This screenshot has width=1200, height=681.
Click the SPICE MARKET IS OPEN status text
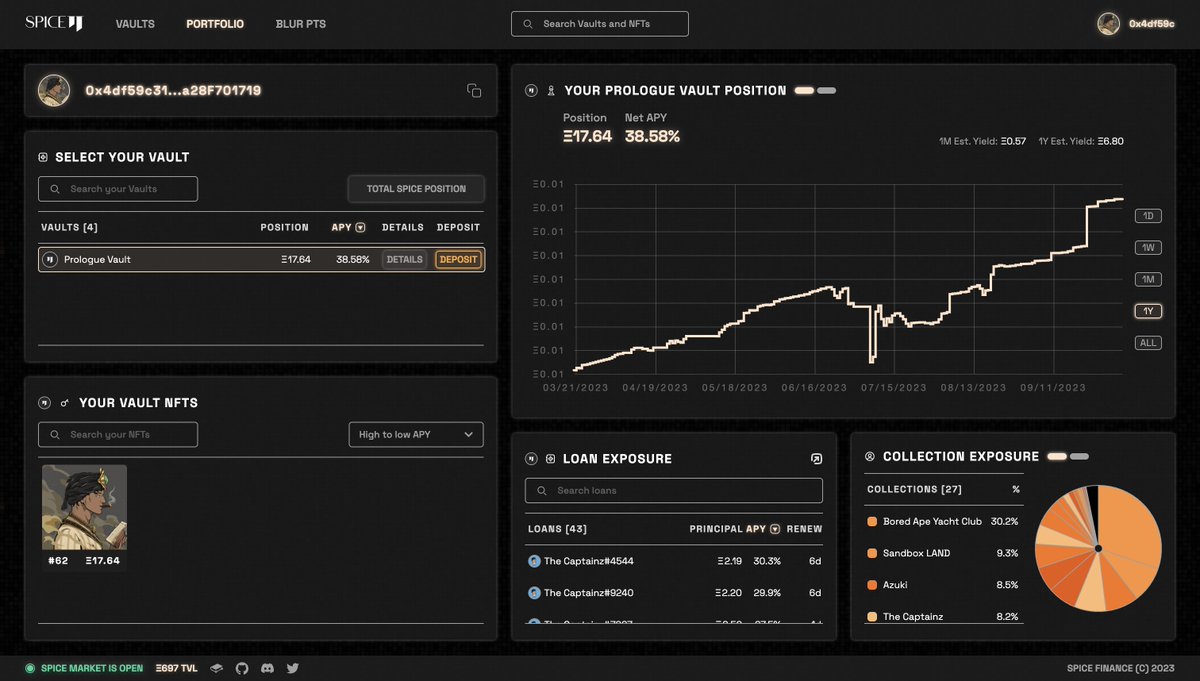coord(91,668)
